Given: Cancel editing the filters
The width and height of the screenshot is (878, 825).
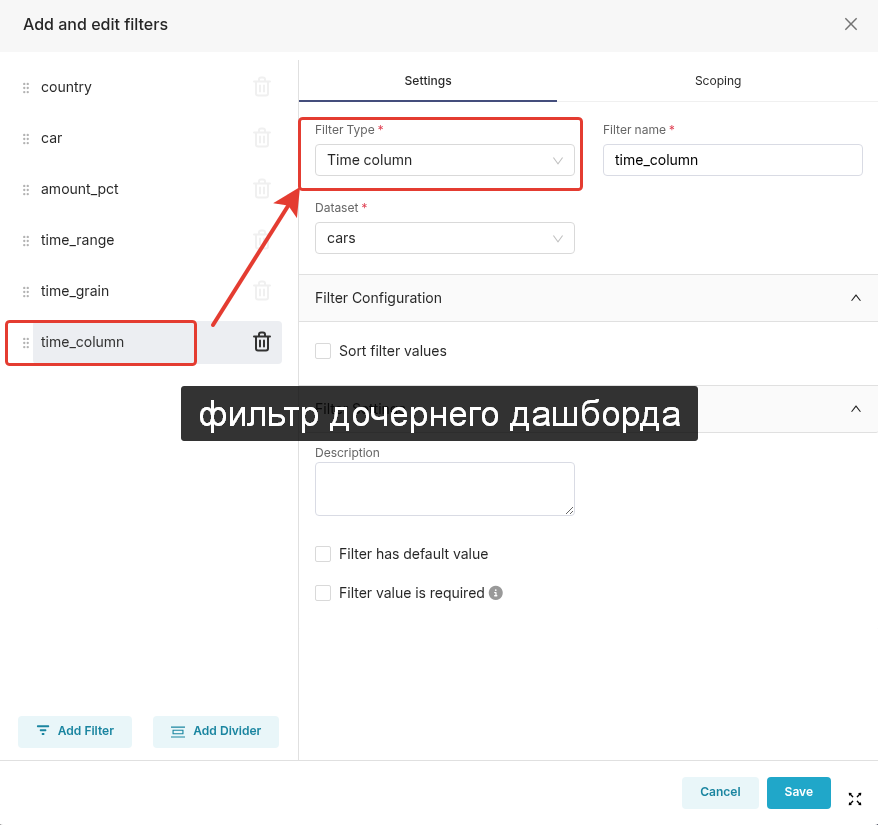Looking at the screenshot, I should pyautogui.click(x=720, y=792).
